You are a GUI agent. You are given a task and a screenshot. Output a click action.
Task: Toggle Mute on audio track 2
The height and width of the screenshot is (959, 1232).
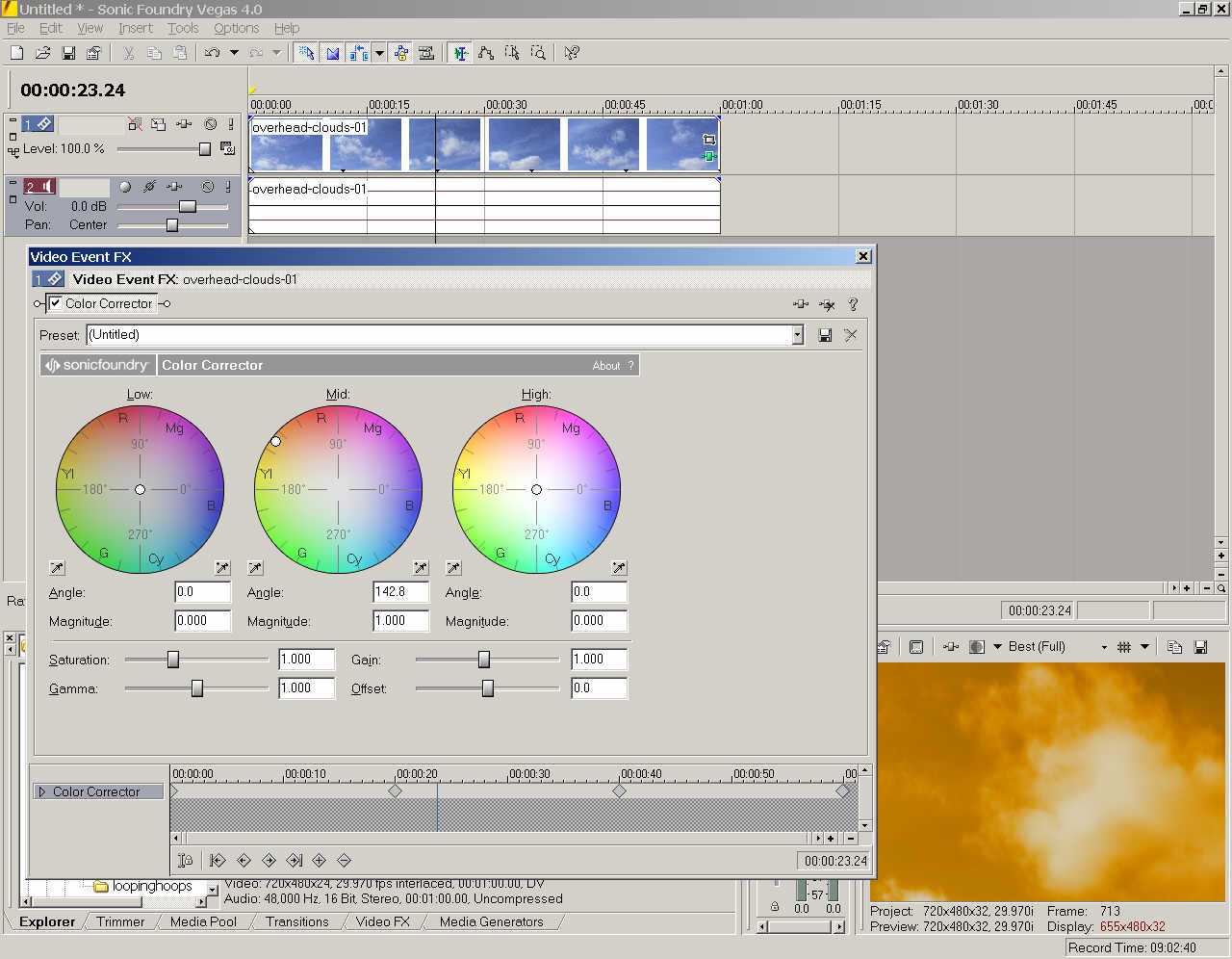click(x=207, y=187)
